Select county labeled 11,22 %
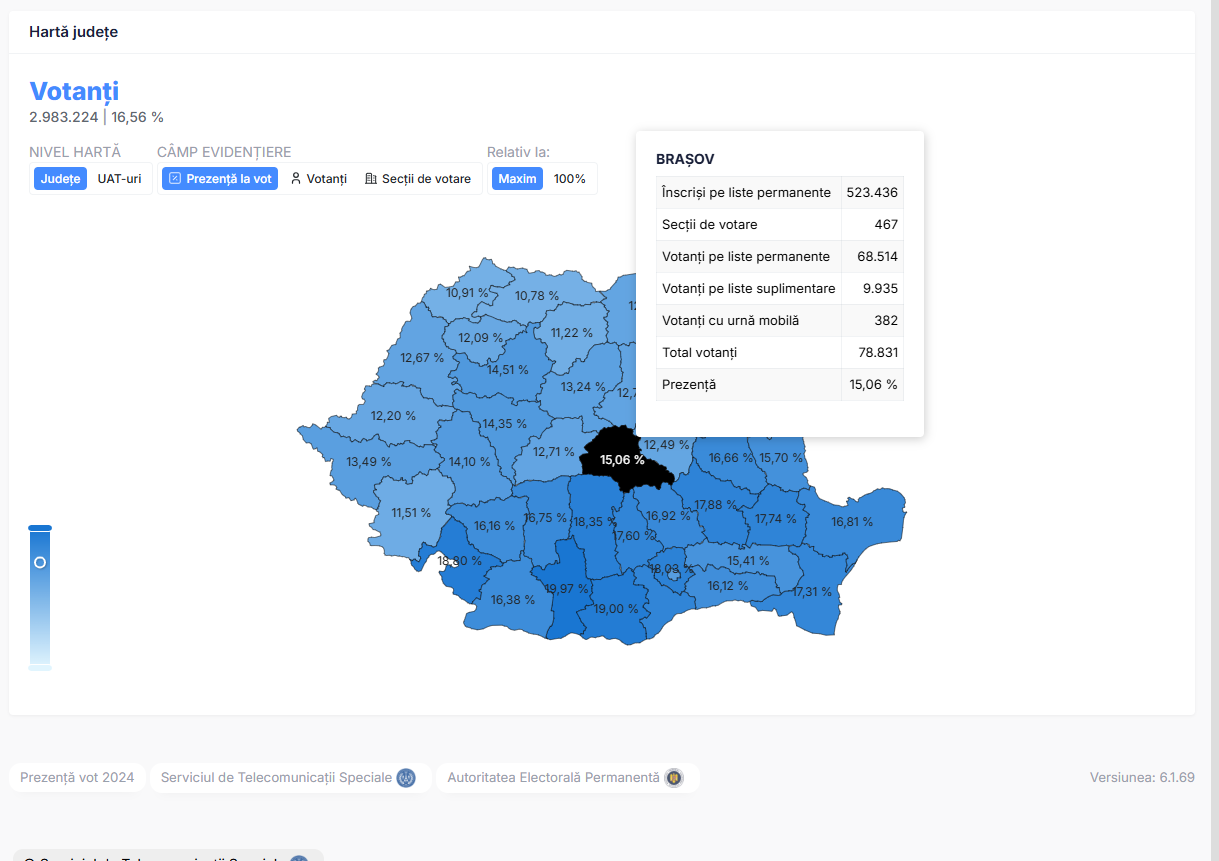The width and height of the screenshot is (1219, 861). coord(572,332)
